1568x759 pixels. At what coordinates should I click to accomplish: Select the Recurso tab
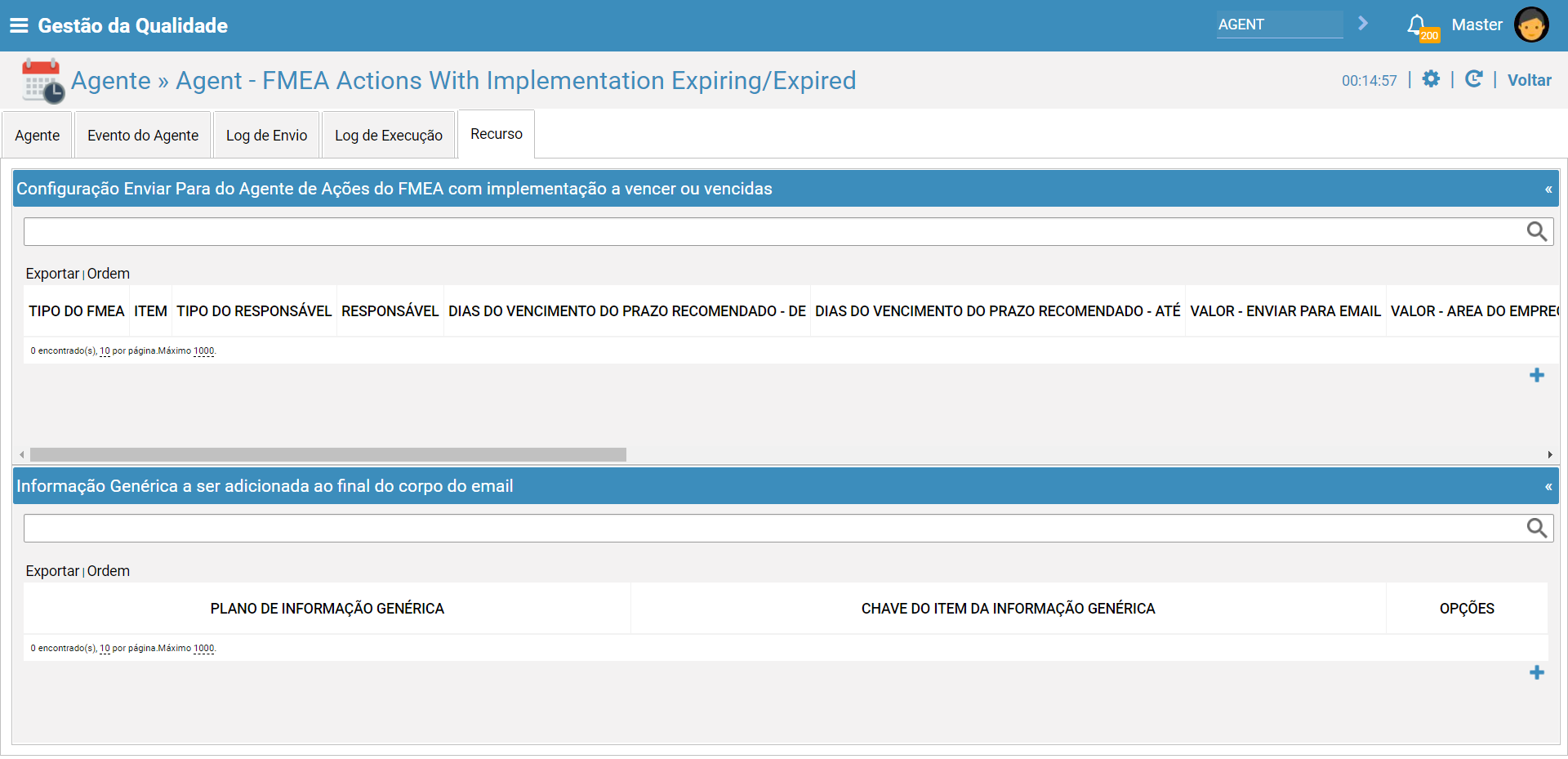click(x=497, y=134)
